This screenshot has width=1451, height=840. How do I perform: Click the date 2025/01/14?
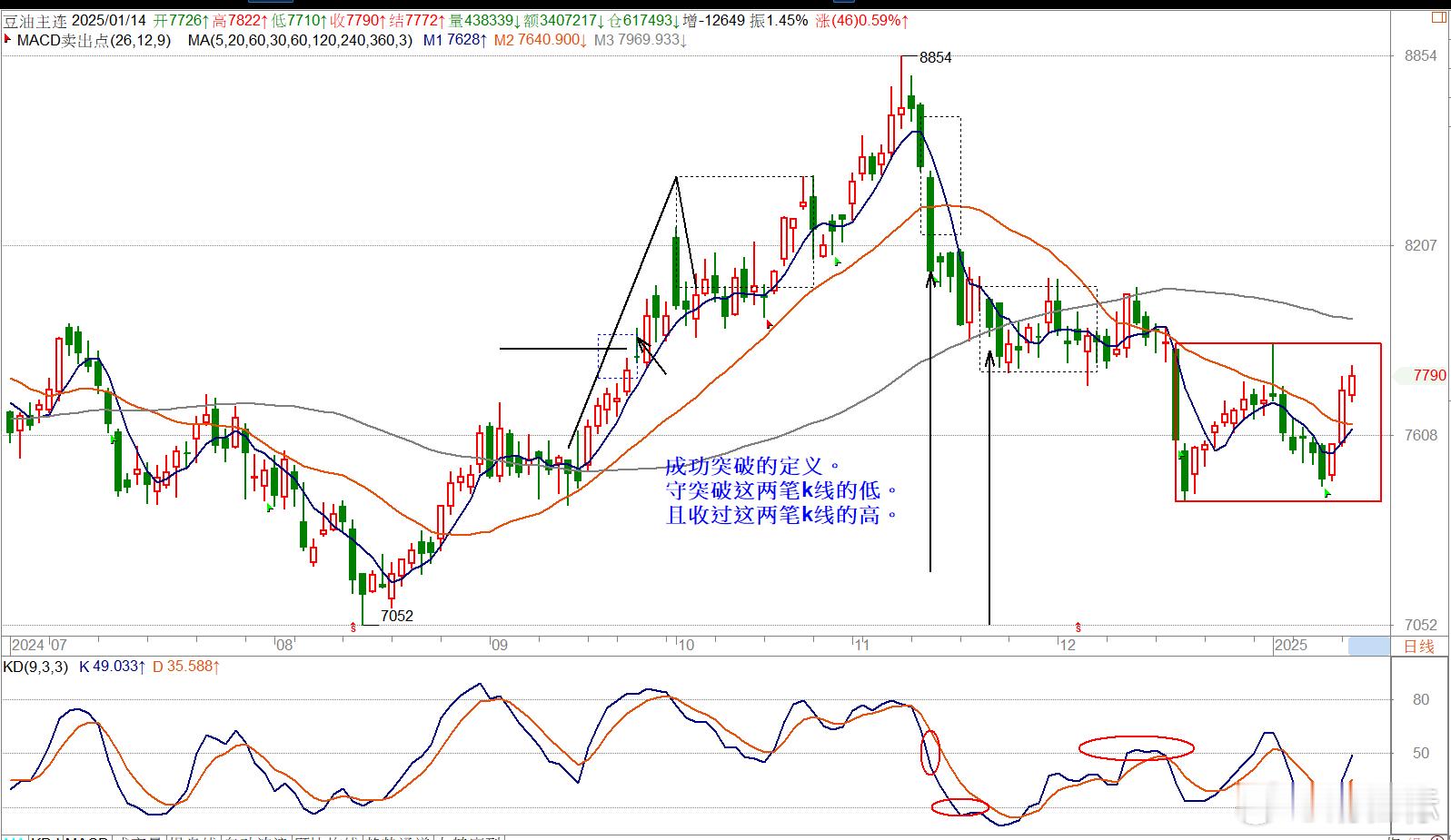108,20
